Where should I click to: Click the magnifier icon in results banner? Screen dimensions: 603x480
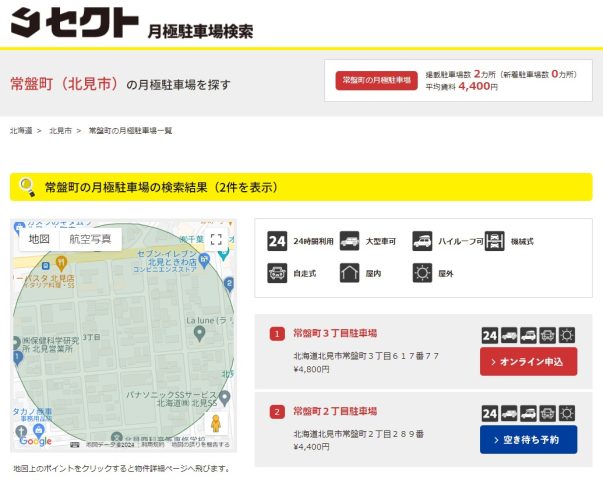[27, 187]
